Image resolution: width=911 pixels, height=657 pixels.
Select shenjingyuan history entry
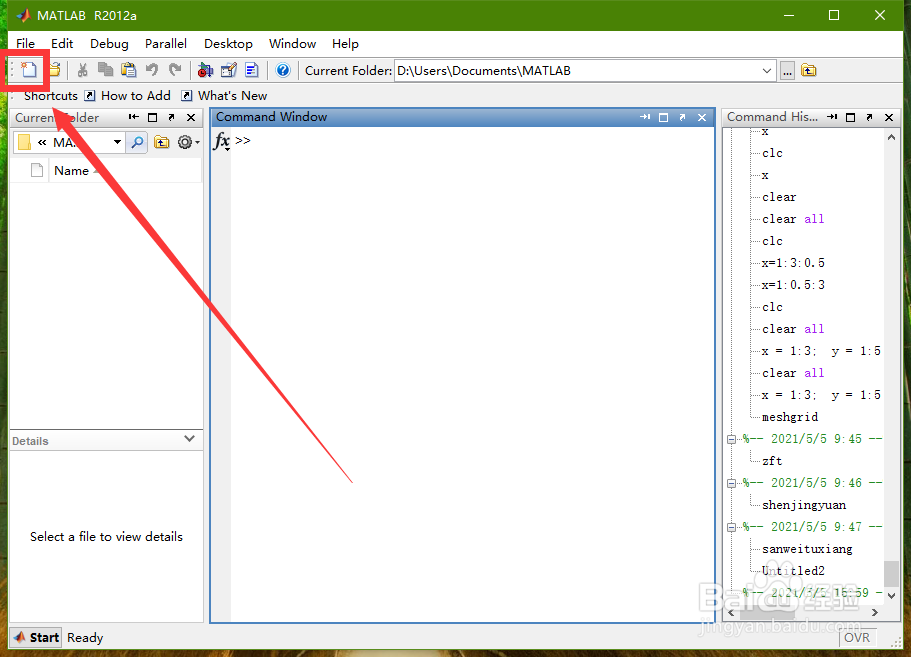(x=804, y=505)
